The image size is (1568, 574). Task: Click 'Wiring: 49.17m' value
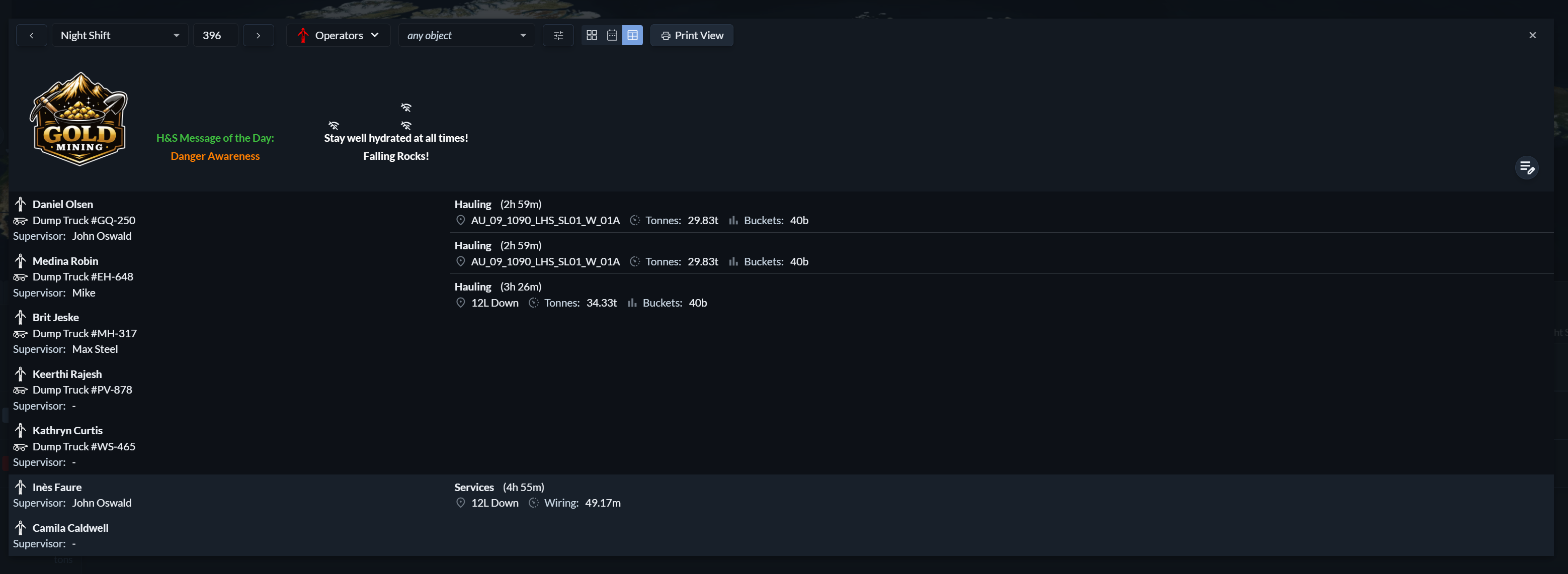[x=582, y=503]
